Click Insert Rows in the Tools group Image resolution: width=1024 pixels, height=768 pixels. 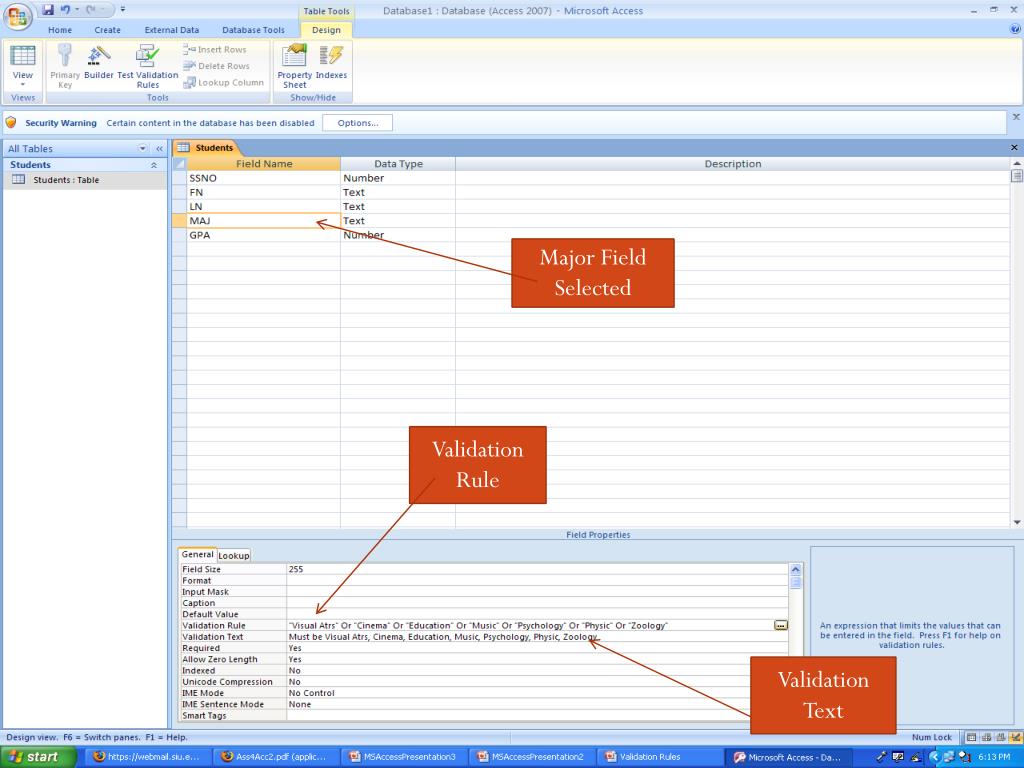[x=215, y=50]
